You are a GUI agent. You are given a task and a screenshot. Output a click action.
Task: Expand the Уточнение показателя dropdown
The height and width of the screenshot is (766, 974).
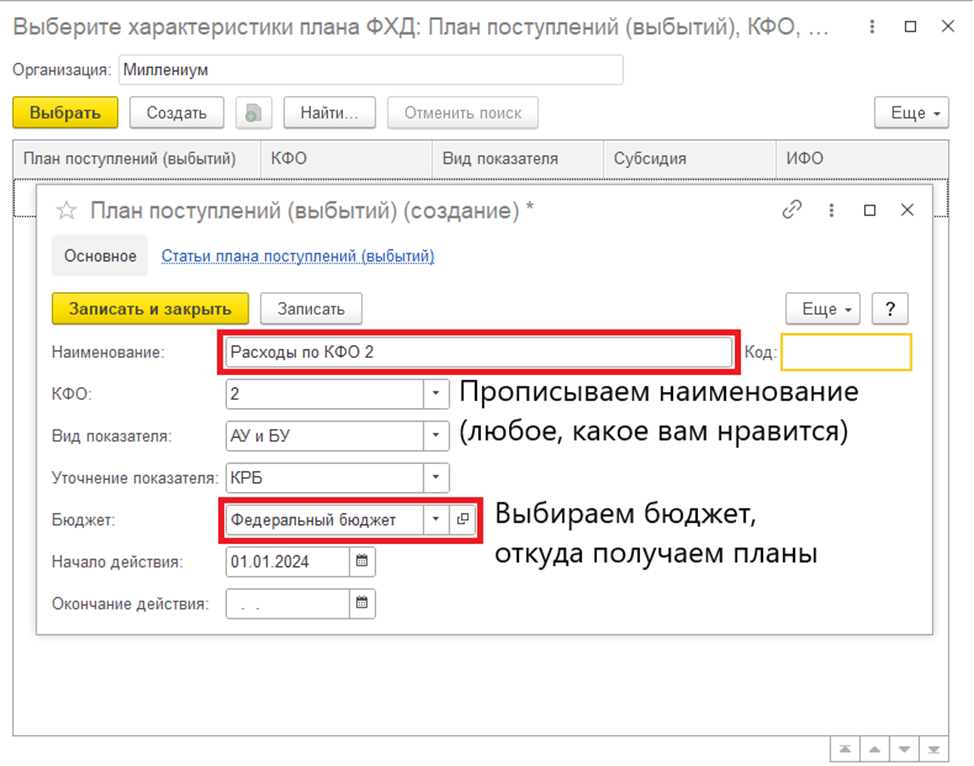(436, 478)
